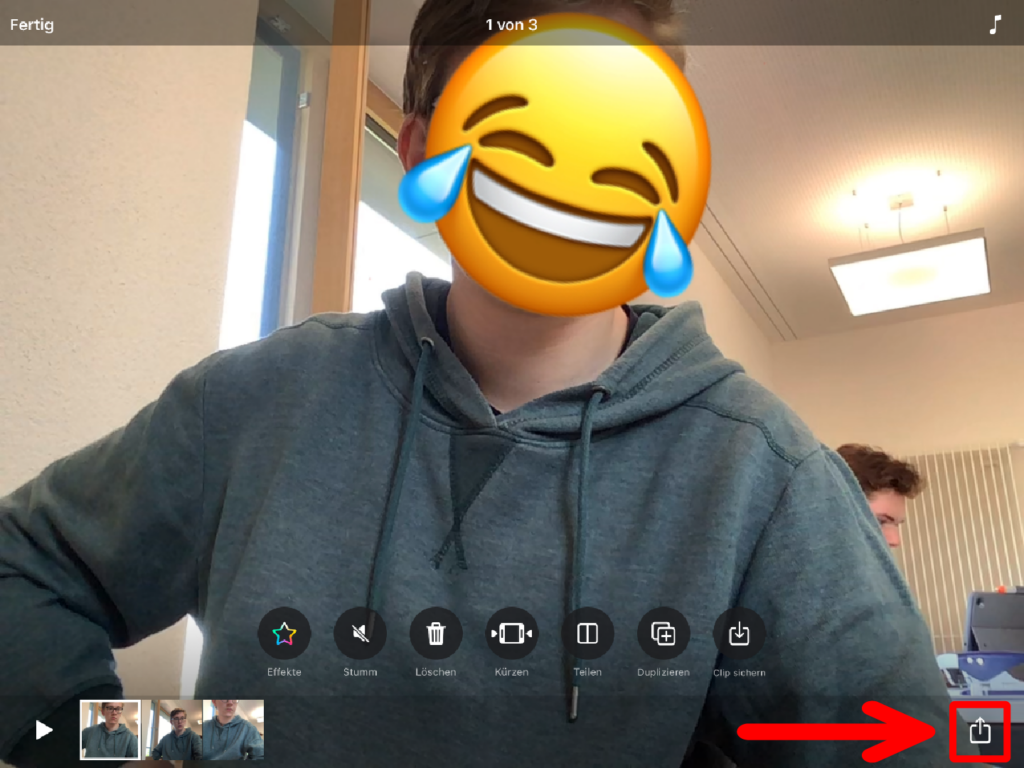Split the clip with the Teilen icon
This screenshot has width=1024, height=768.
[x=588, y=633]
